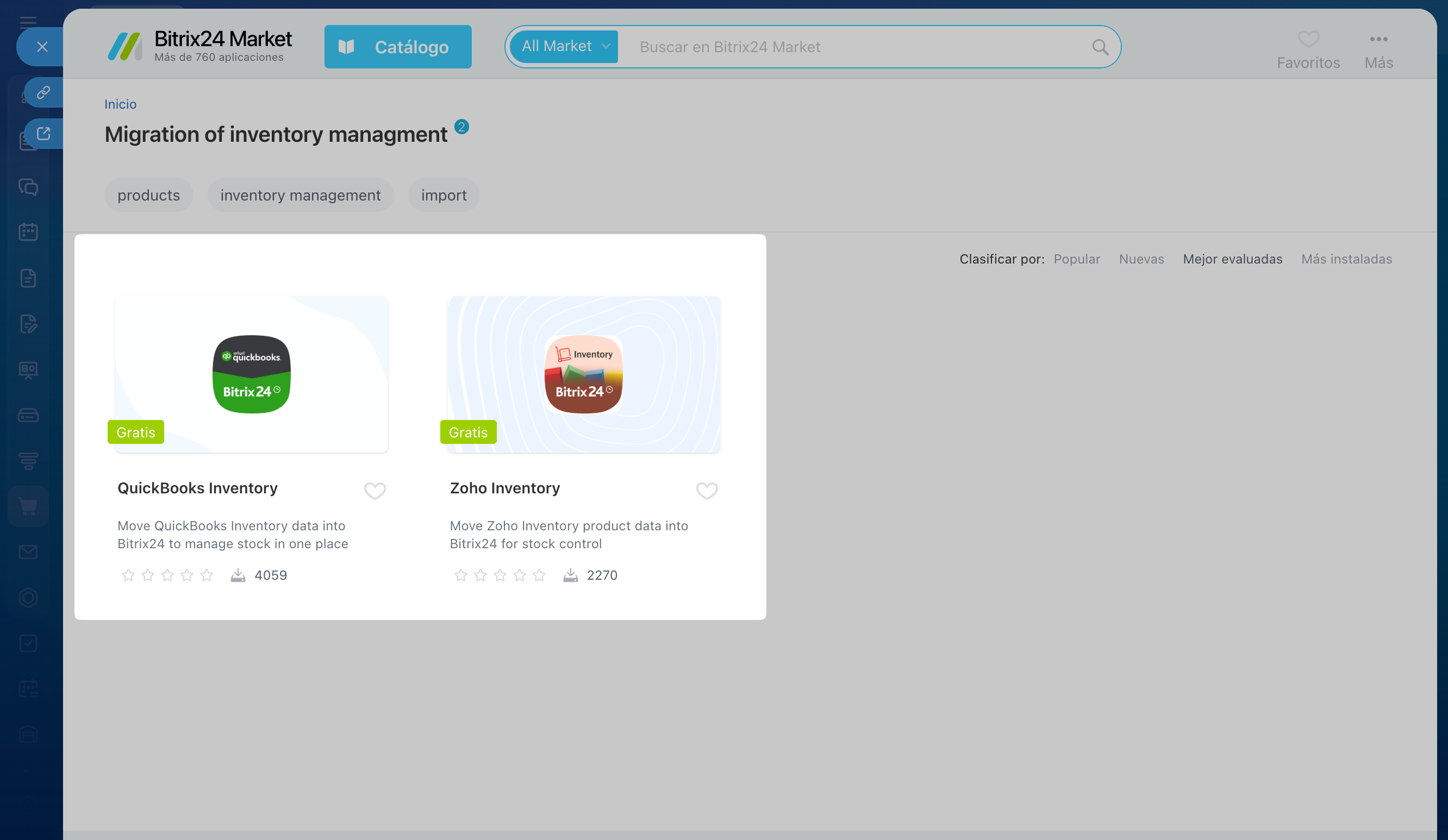Open Market page in new window icon

(x=43, y=133)
